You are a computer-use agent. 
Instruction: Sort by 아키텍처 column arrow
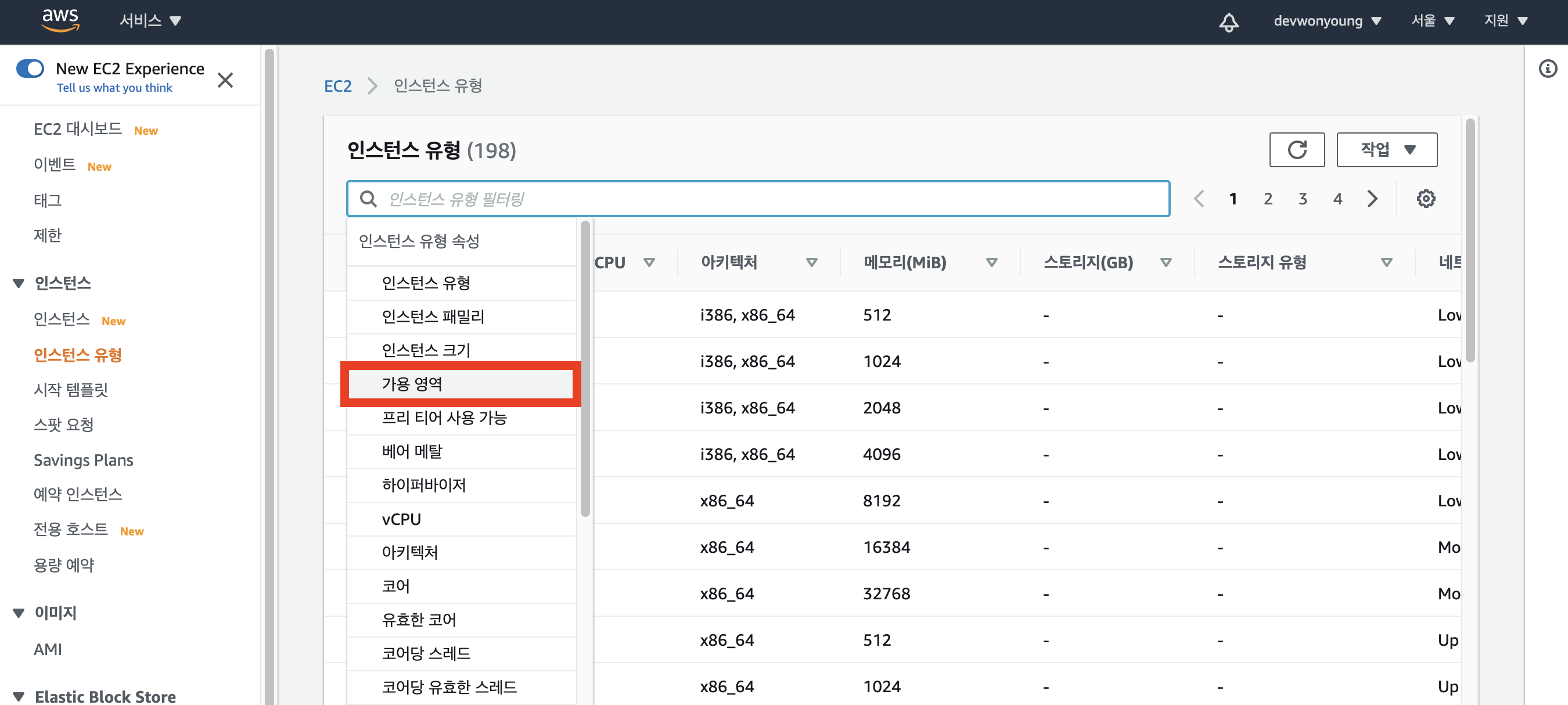point(811,262)
